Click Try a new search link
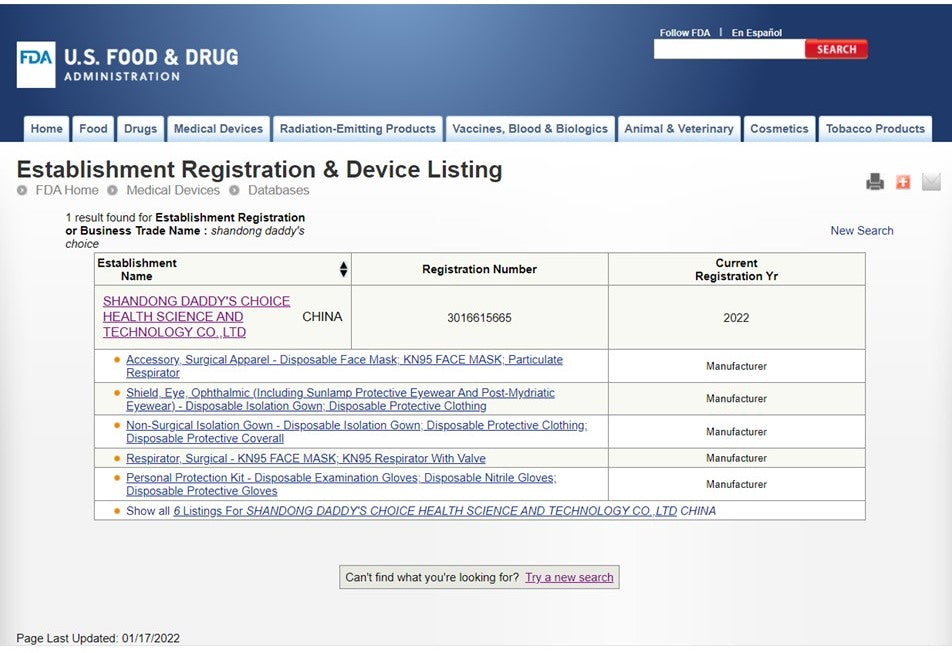The height and width of the screenshot is (653, 952). [x=569, y=578]
